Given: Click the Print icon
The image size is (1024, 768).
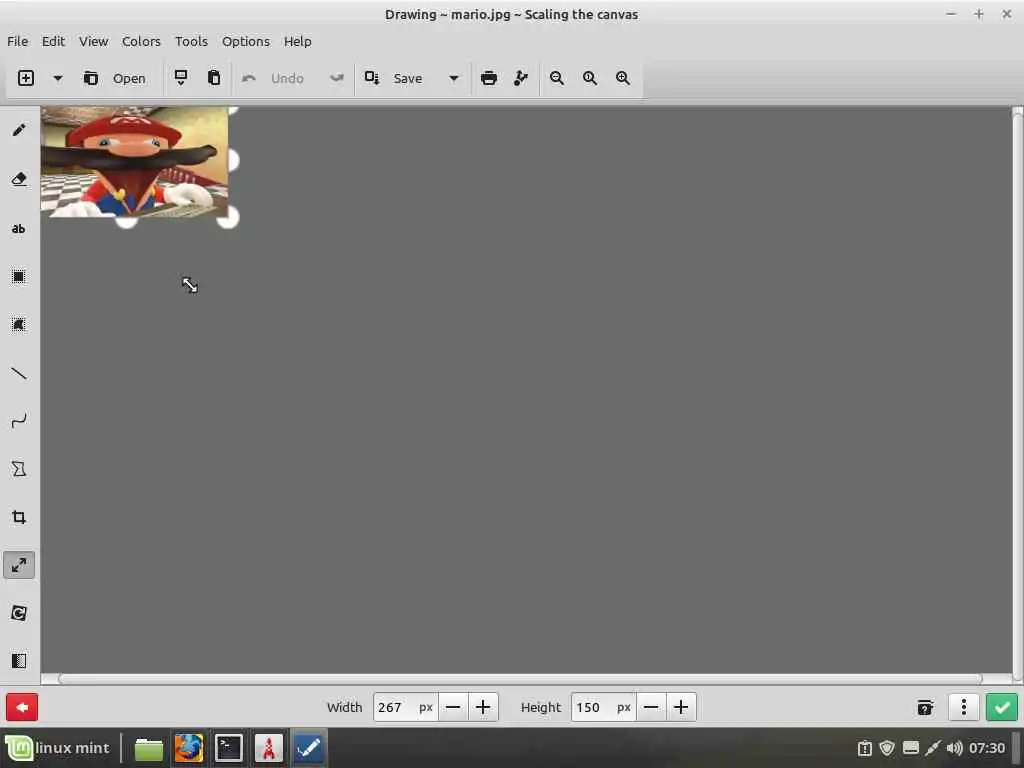Looking at the screenshot, I should (x=488, y=78).
